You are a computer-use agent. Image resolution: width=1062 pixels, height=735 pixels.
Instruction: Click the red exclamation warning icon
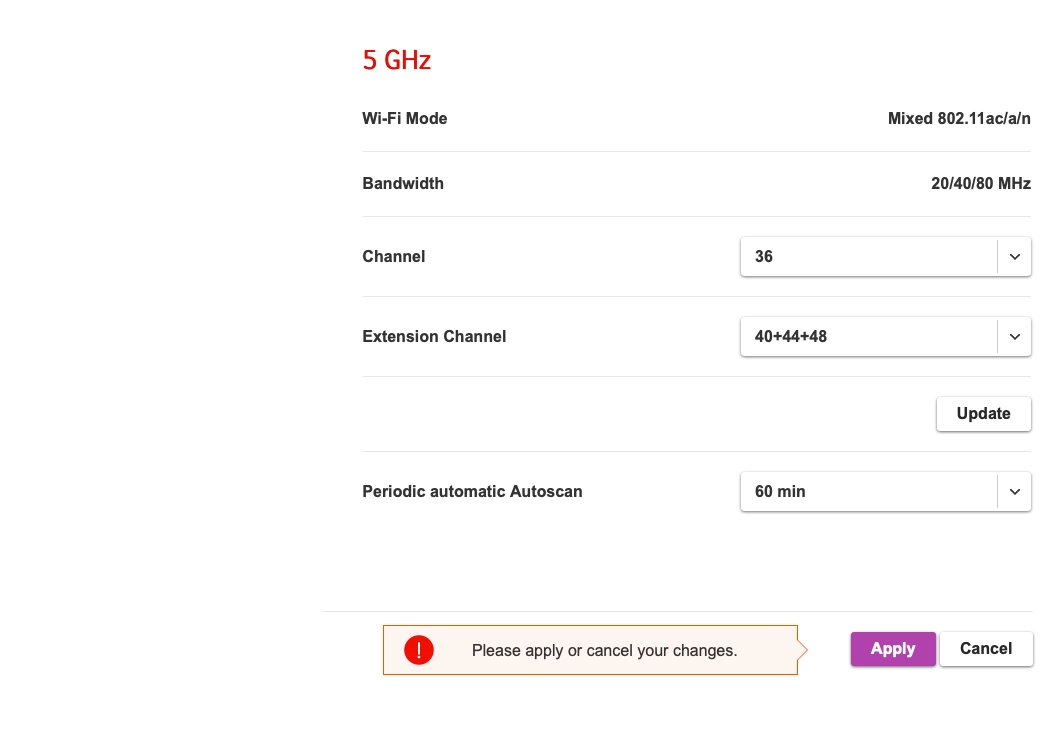coord(418,650)
